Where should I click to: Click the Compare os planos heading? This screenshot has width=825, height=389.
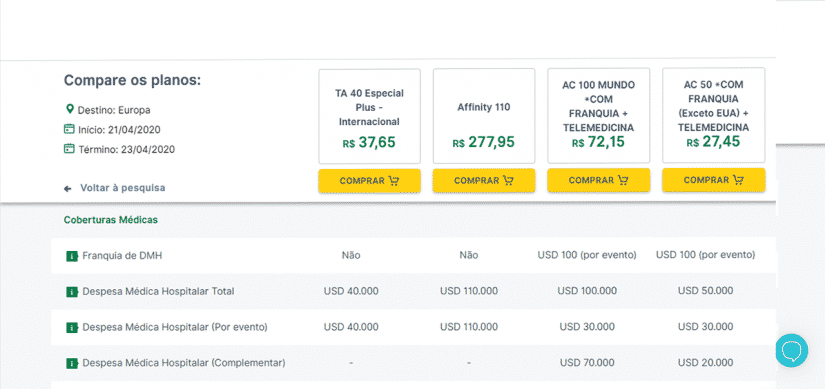tap(133, 81)
